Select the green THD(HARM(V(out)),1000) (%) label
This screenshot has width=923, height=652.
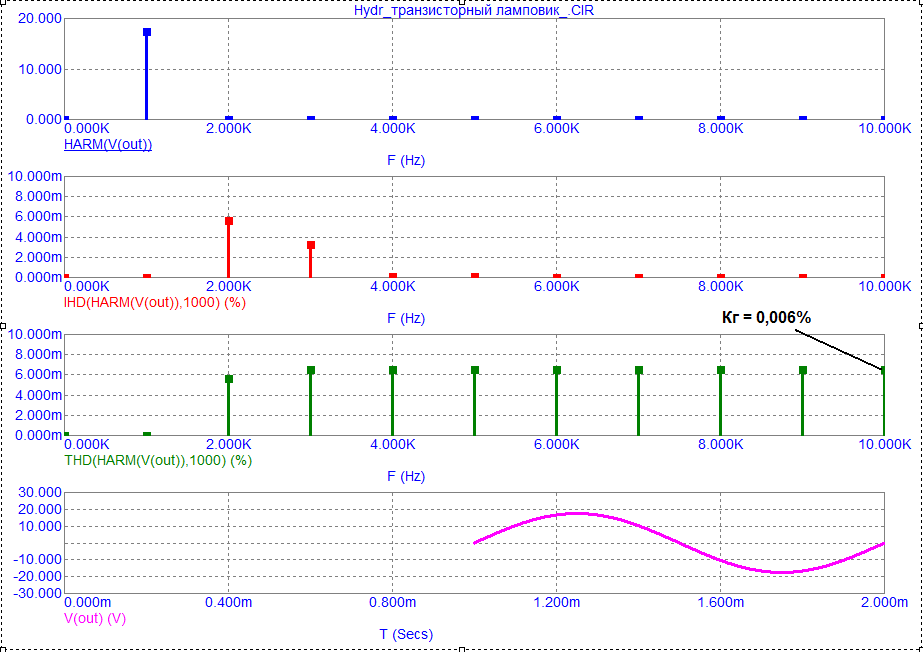point(158,460)
